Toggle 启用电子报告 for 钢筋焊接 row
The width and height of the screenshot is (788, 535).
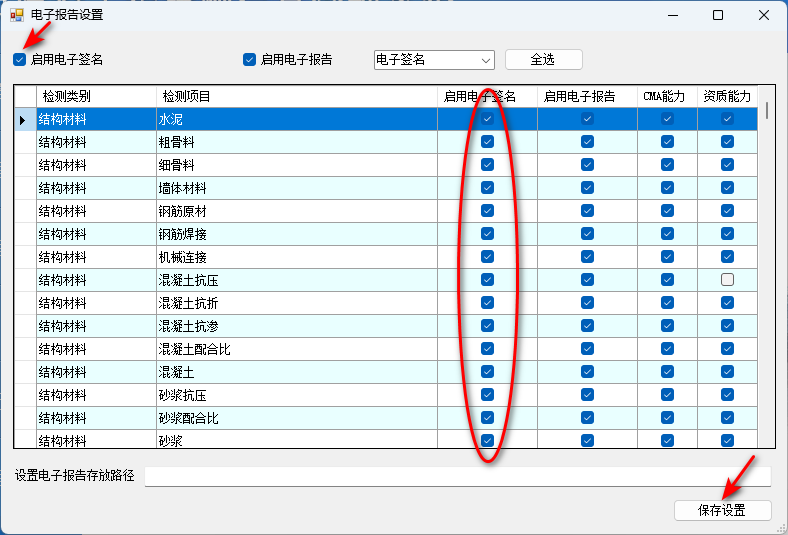pos(587,234)
